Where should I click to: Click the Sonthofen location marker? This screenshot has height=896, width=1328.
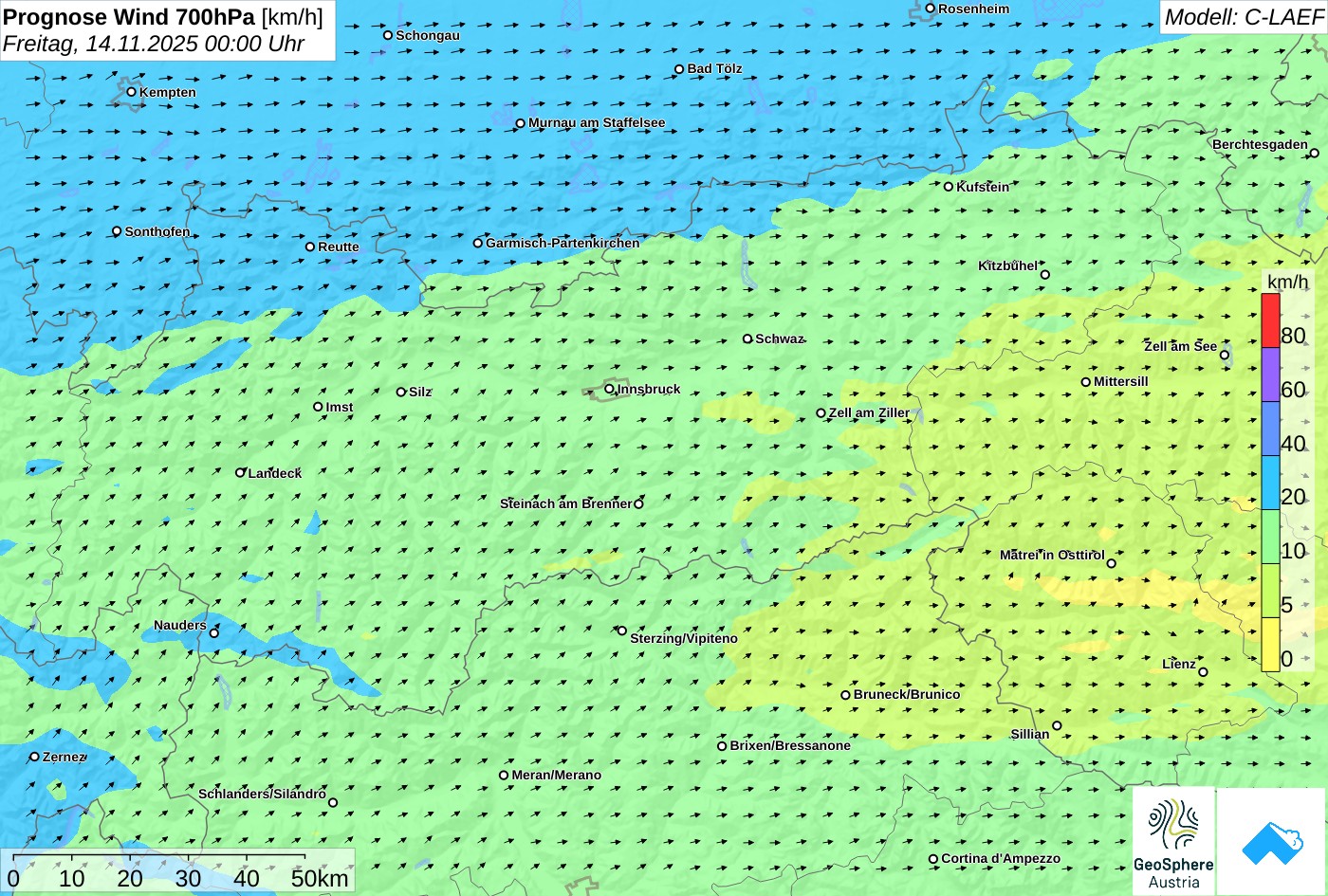click(118, 231)
